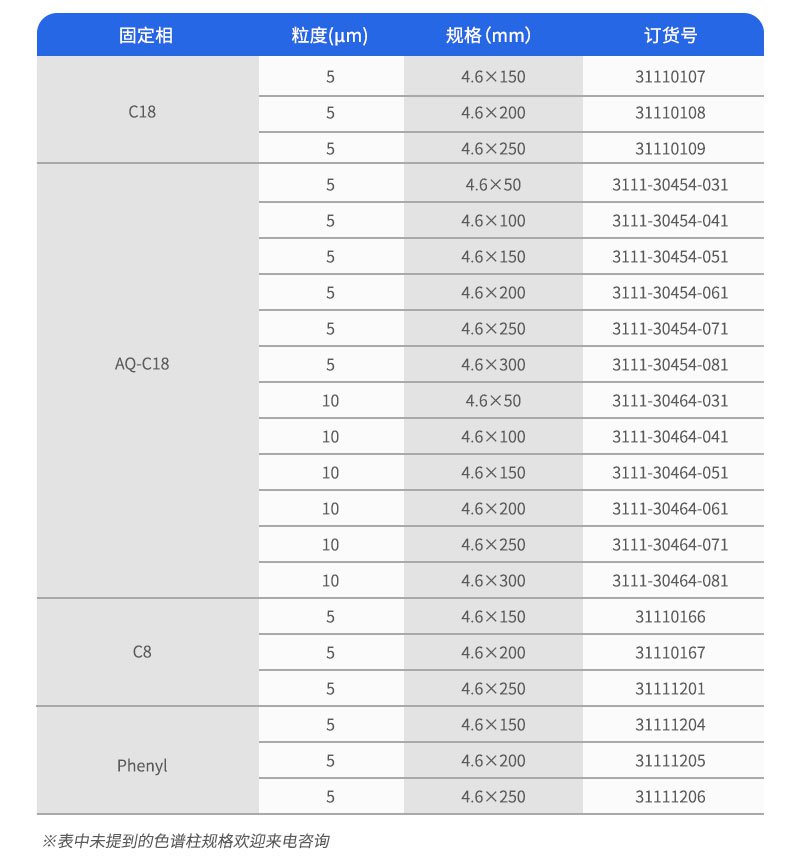Viewport: 800px width, 860px height.
Task: Select order number 3111-30454-031
Action: point(670,184)
